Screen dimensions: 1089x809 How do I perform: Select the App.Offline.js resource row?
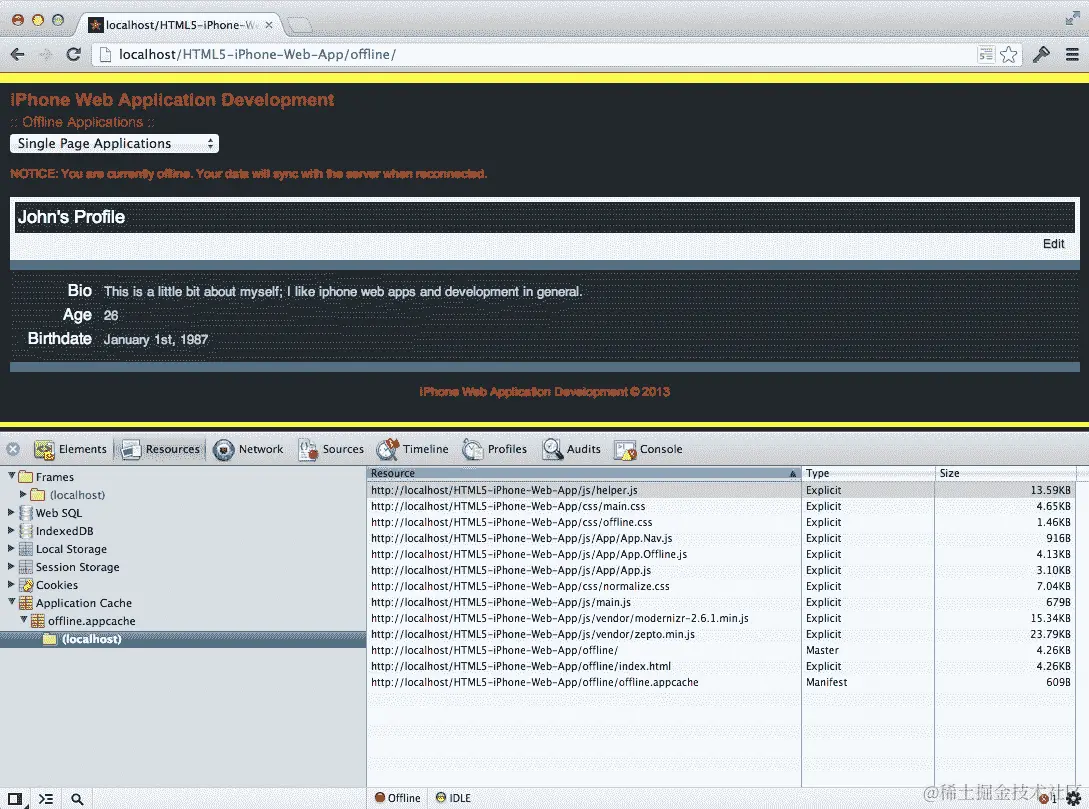tap(721, 554)
